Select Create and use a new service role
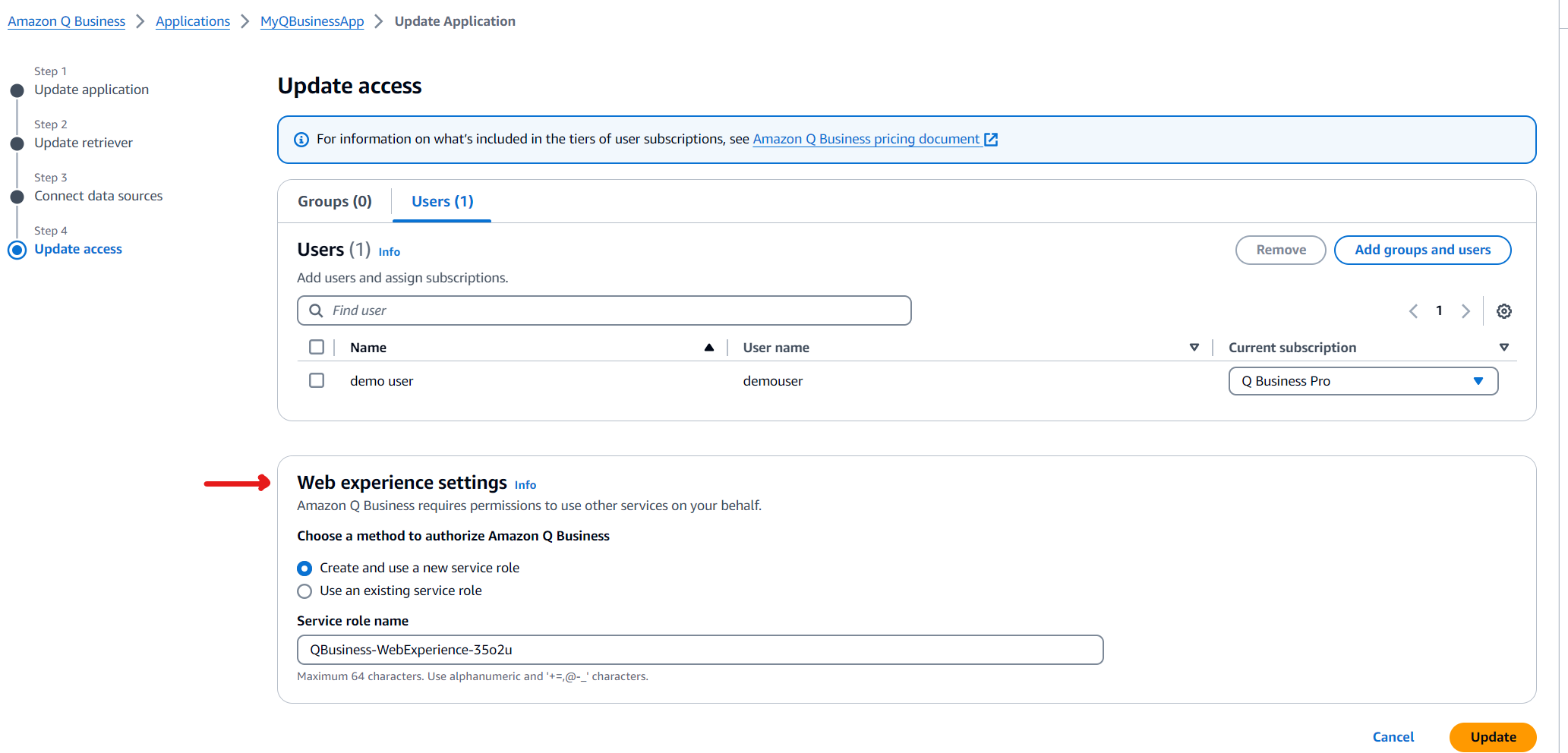 click(304, 569)
